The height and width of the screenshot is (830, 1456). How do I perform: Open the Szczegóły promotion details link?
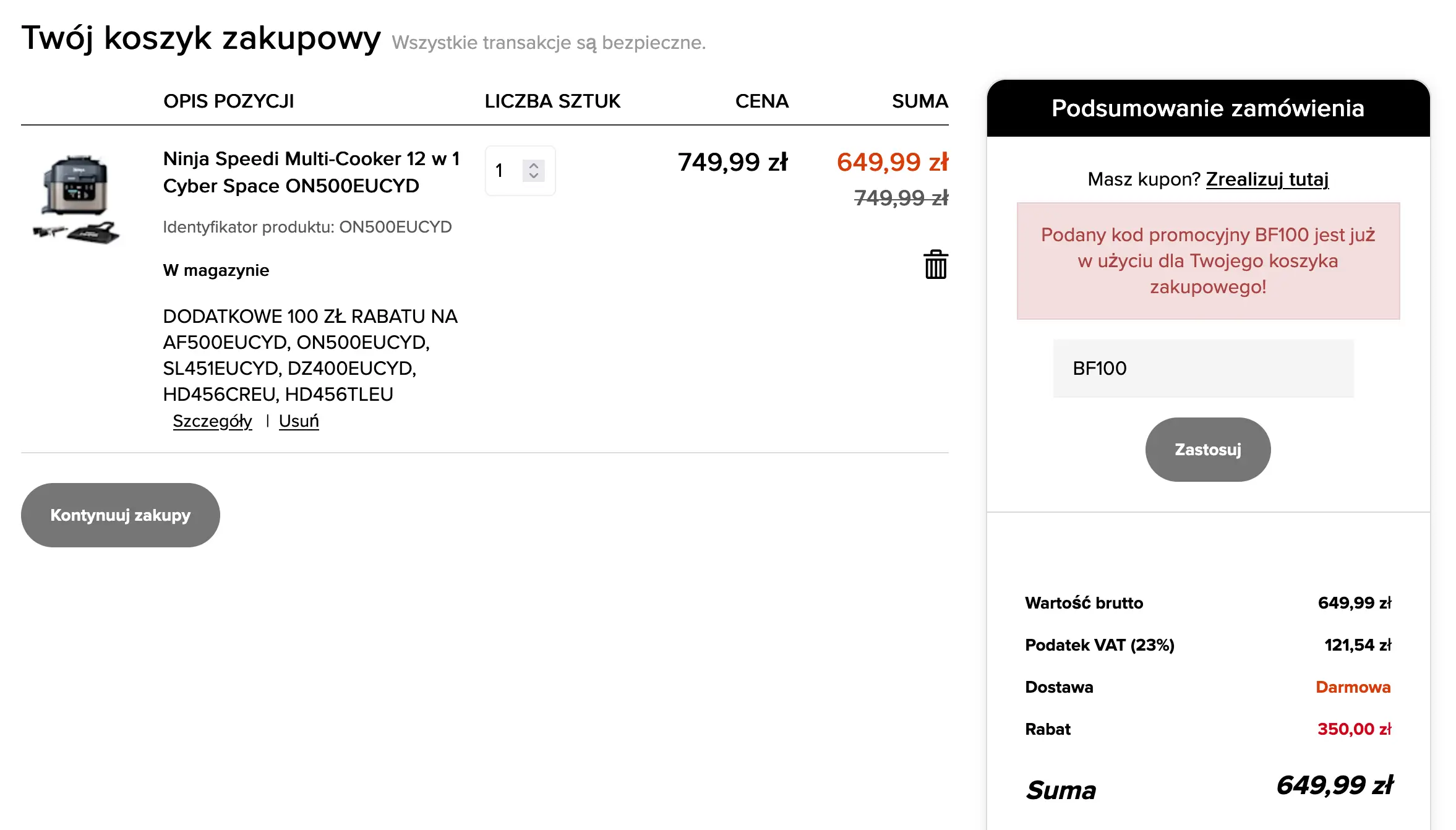[x=212, y=421]
